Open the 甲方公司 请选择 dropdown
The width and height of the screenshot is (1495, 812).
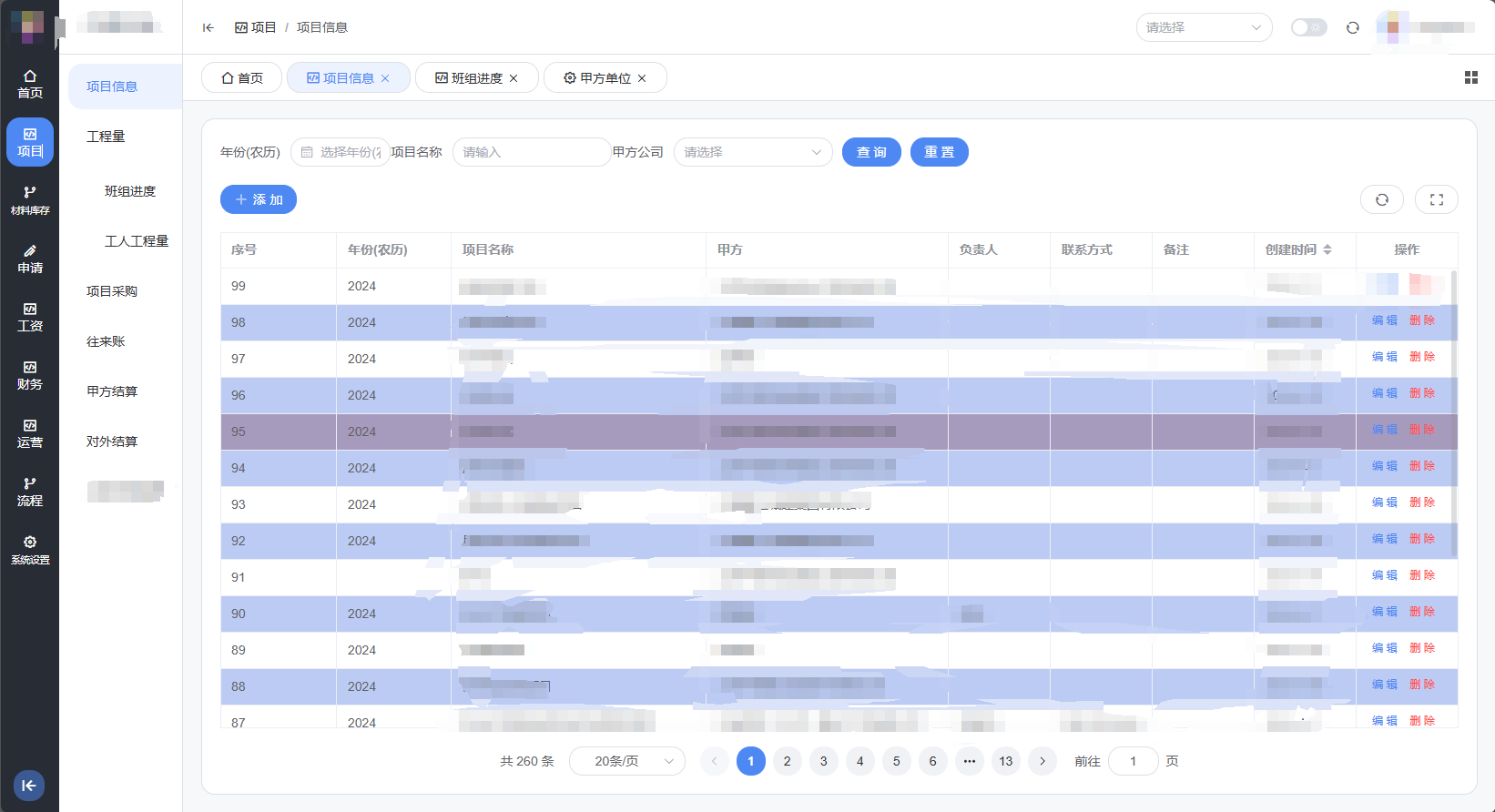754,152
